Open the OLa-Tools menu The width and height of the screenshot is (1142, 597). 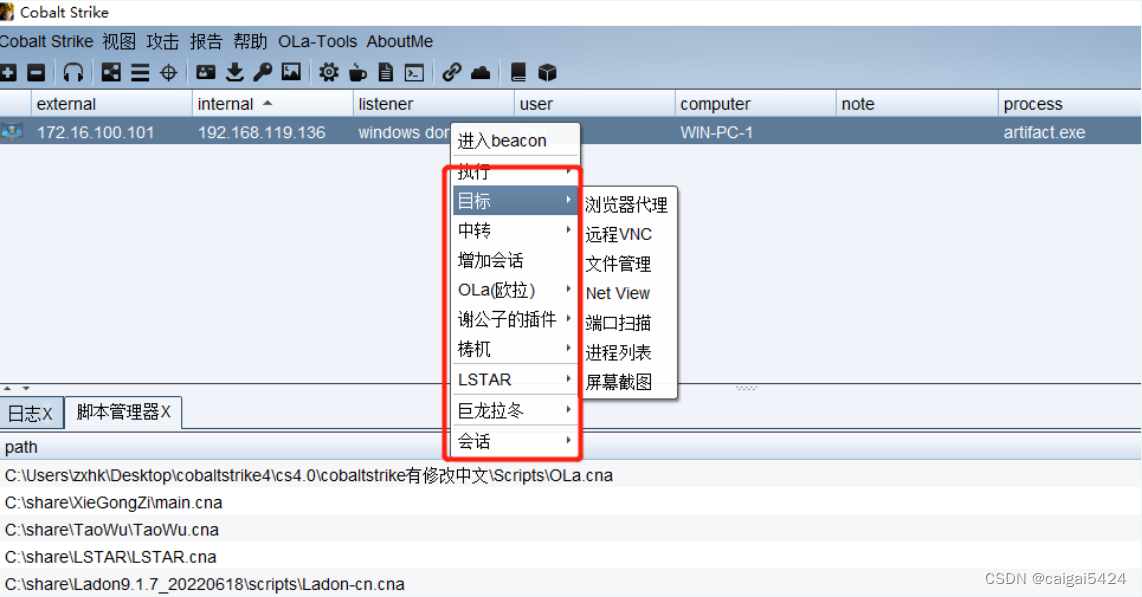[x=318, y=41]
